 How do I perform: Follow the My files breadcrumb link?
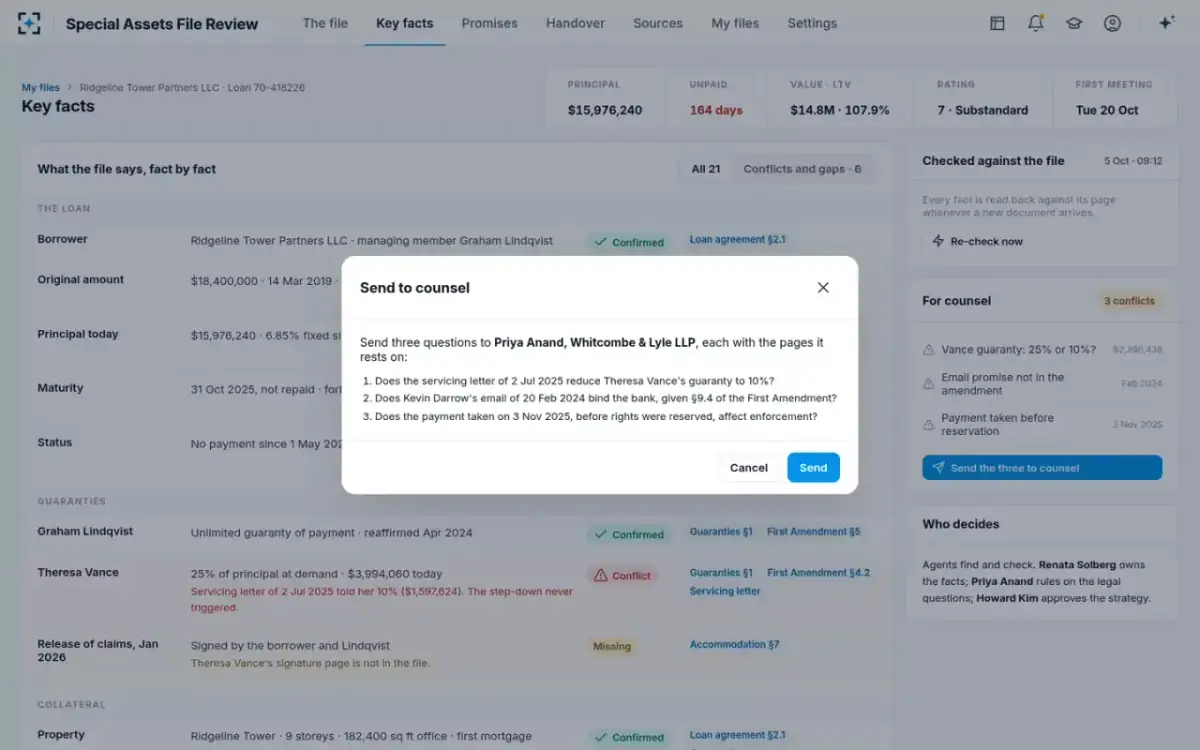[41, 88]
